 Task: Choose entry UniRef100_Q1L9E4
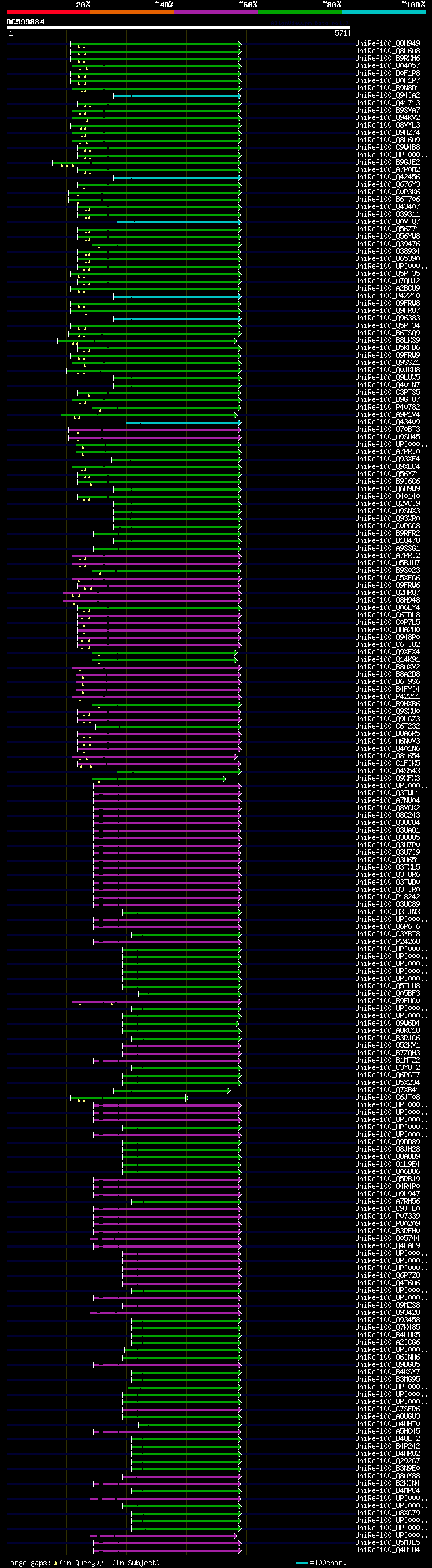[x=387, y=1165]
